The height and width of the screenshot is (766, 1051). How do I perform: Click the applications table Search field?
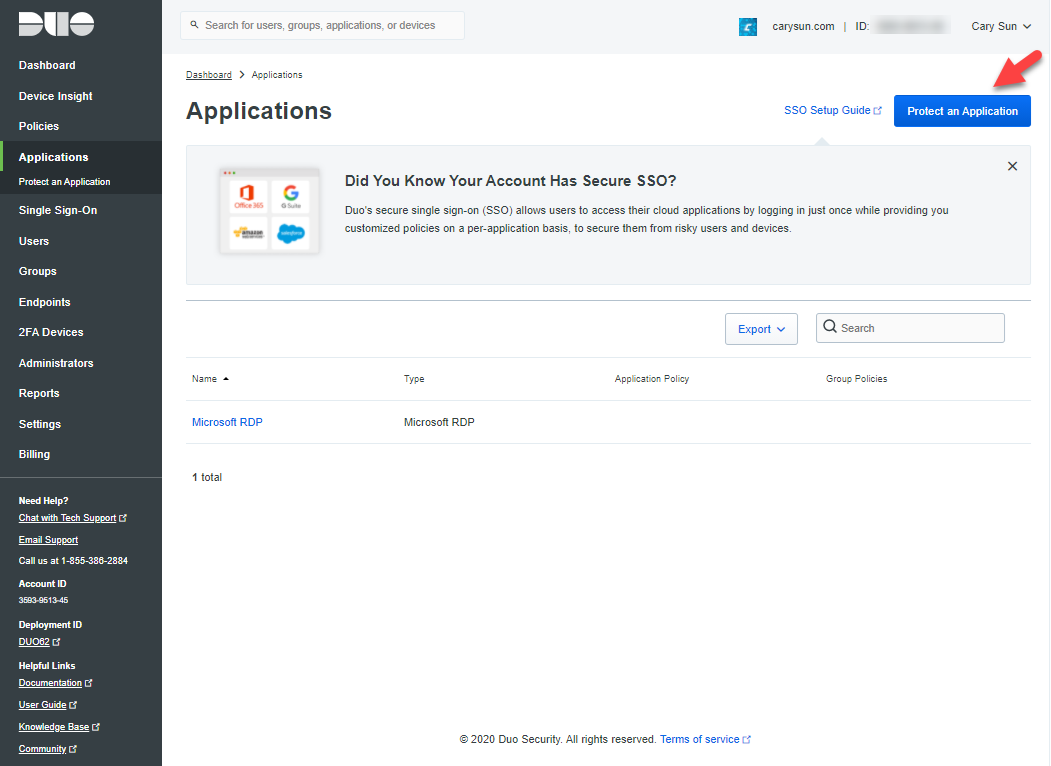pyautogui.click(x=910, y=328)
